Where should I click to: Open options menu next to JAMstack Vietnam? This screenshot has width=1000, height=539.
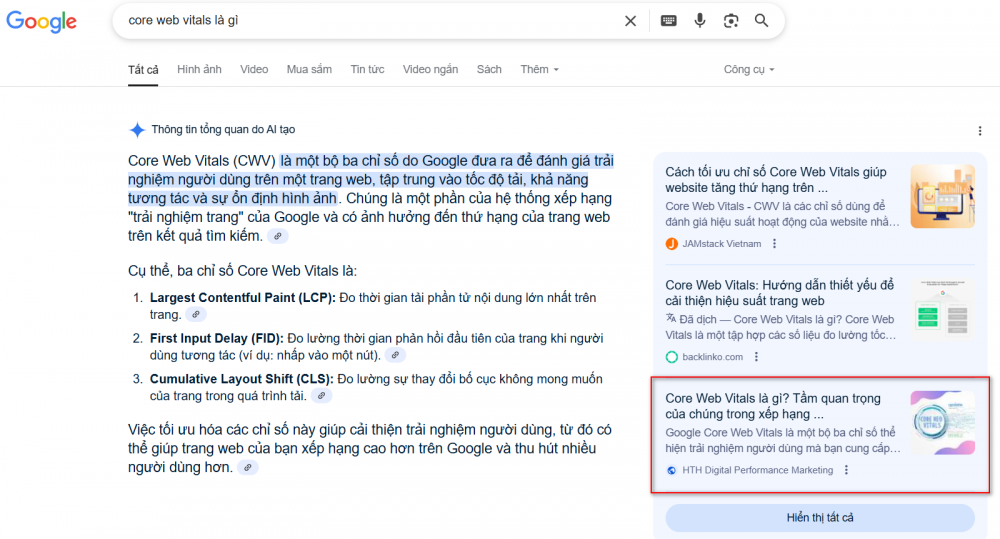tap(774, 244)
